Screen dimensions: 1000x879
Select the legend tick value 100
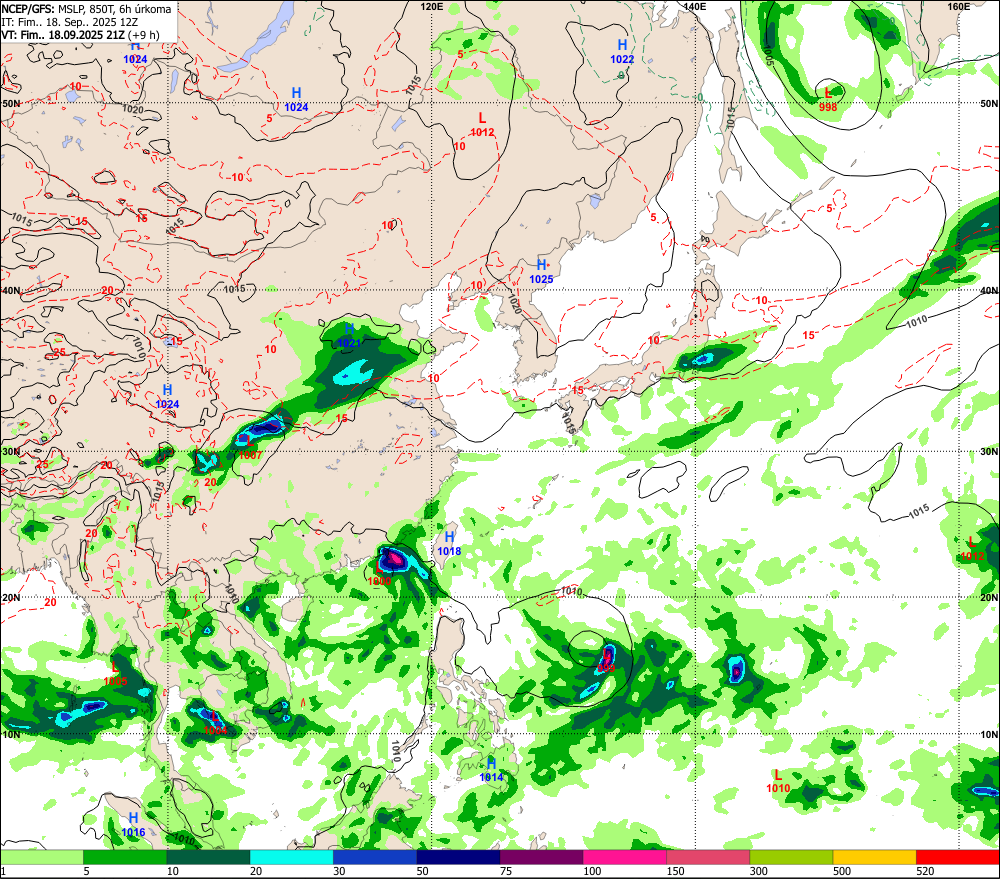[592, 871]
